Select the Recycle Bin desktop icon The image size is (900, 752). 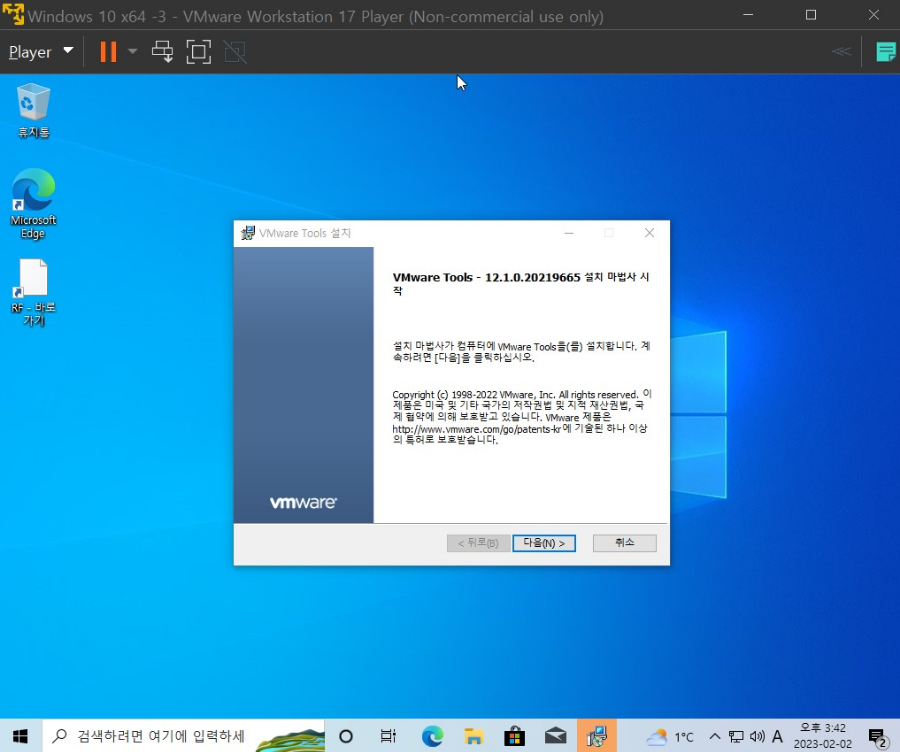click(33, 111)
